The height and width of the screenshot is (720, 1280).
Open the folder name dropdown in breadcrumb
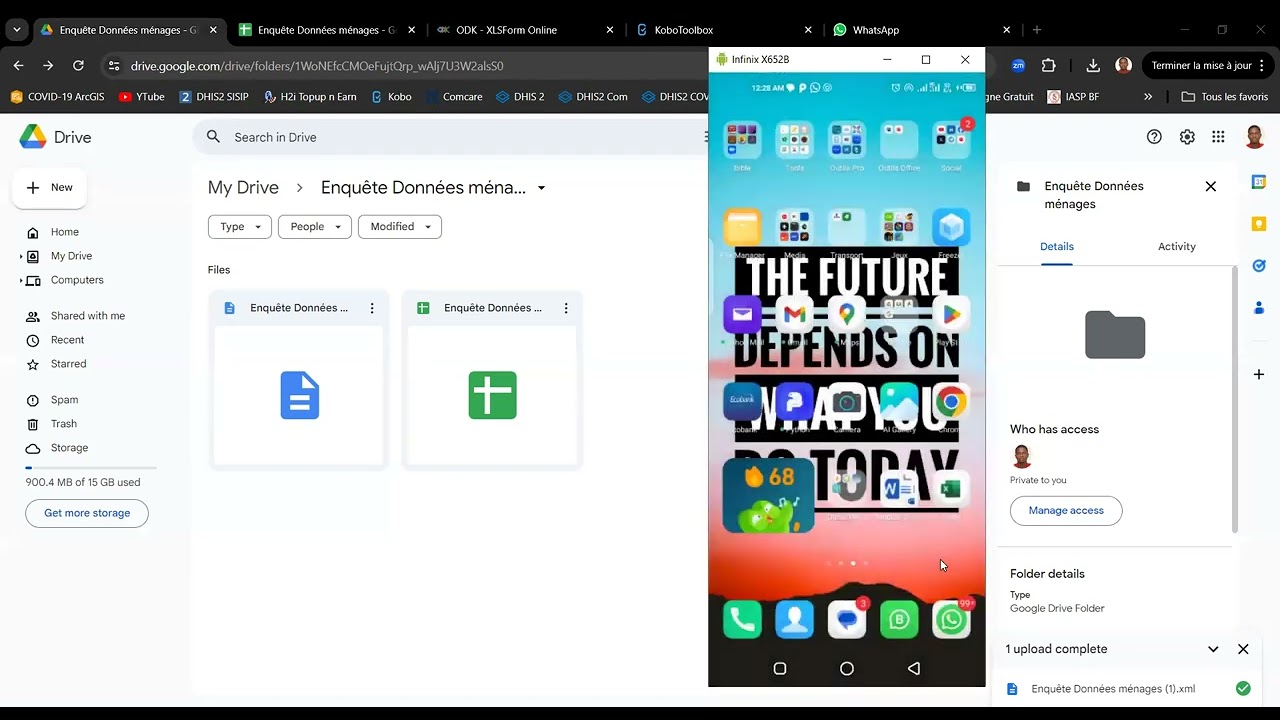click(541, 188)
